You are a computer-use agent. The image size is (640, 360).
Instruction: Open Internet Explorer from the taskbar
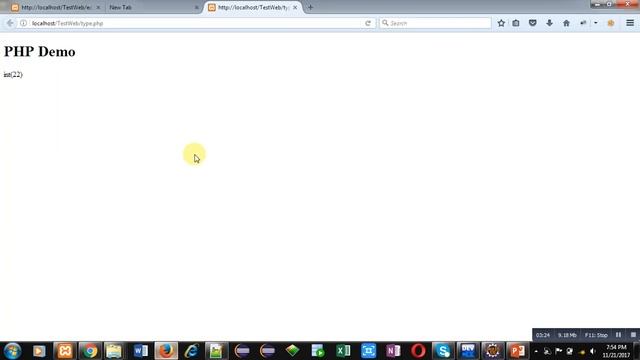(x=191, y=351)
